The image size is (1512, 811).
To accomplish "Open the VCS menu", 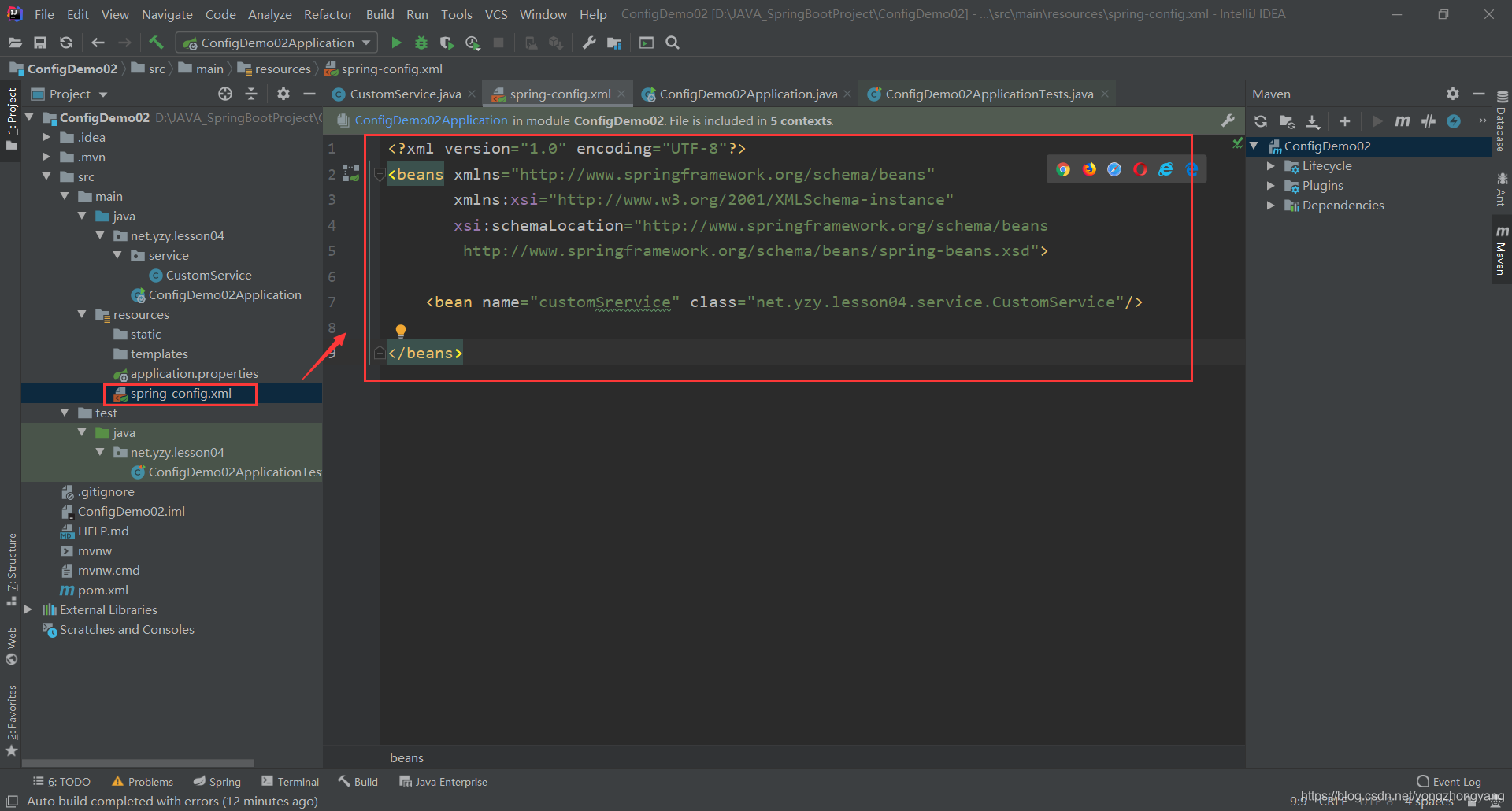I will [496, 14].
